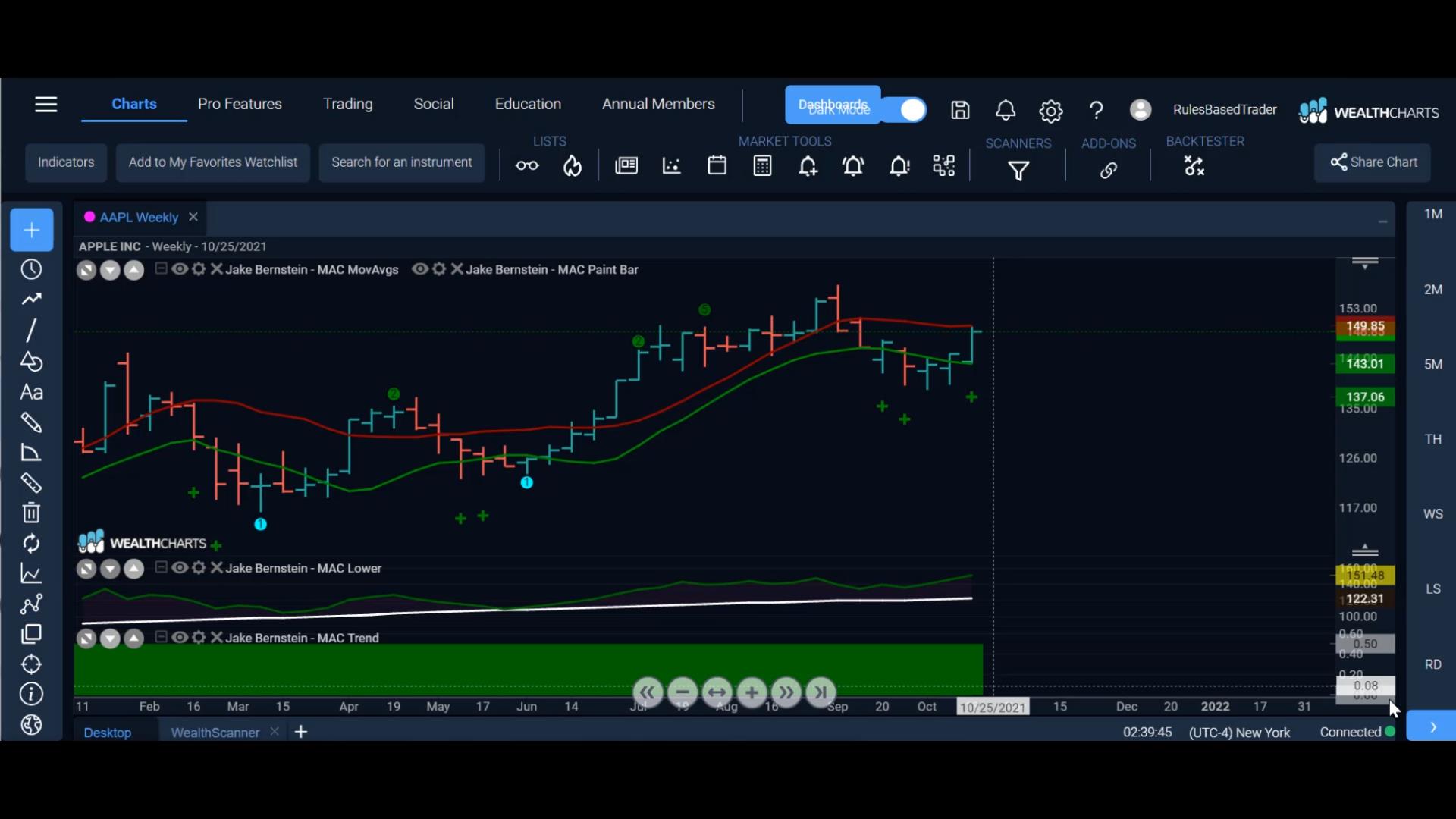Open the scanner filter funnel icon
The height and width of the screenshot is (819, 1456).
1018,171
